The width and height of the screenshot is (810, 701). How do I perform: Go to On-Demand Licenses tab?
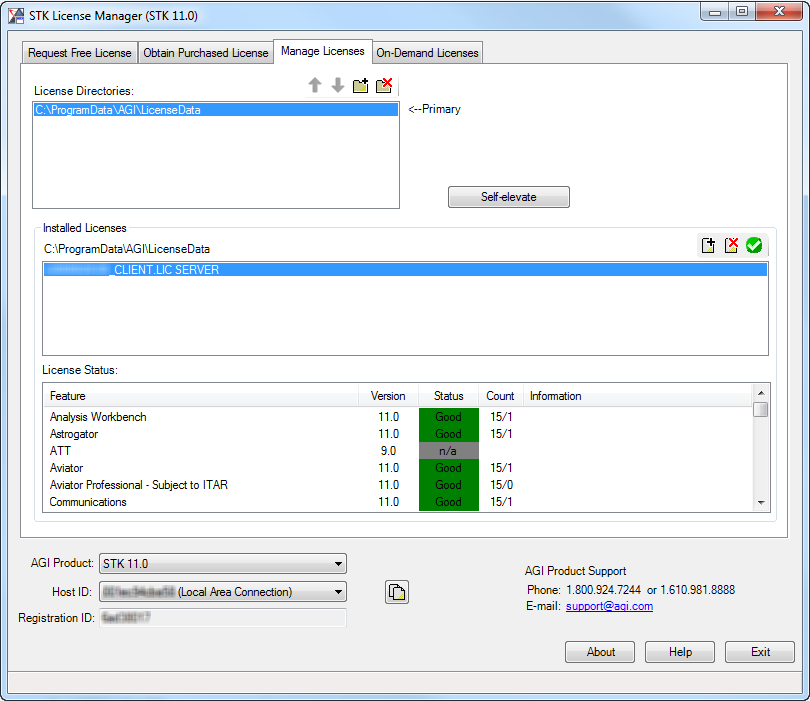pyautogui.click(x=427, y=53)
